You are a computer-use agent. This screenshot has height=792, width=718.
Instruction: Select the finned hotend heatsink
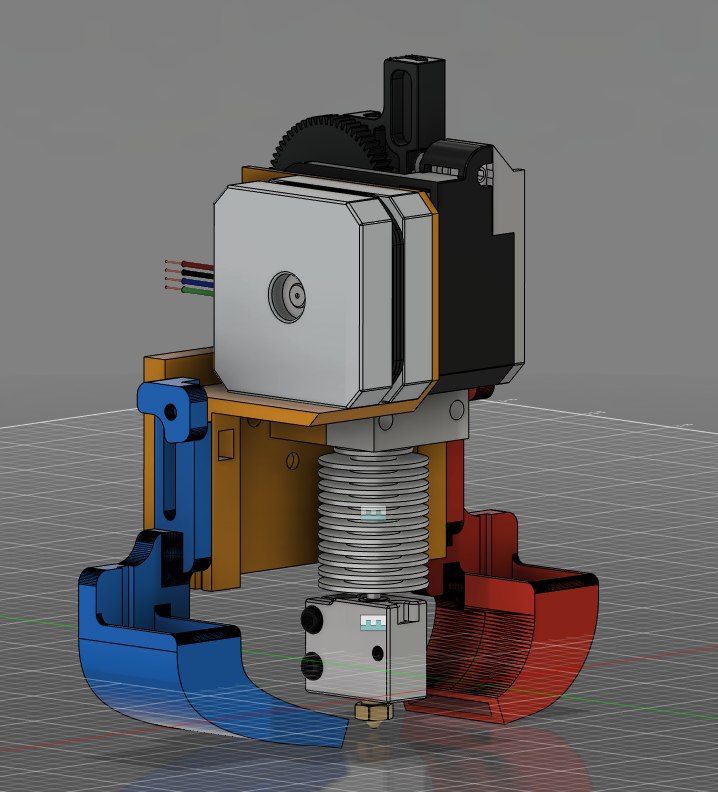coord(373,520)
